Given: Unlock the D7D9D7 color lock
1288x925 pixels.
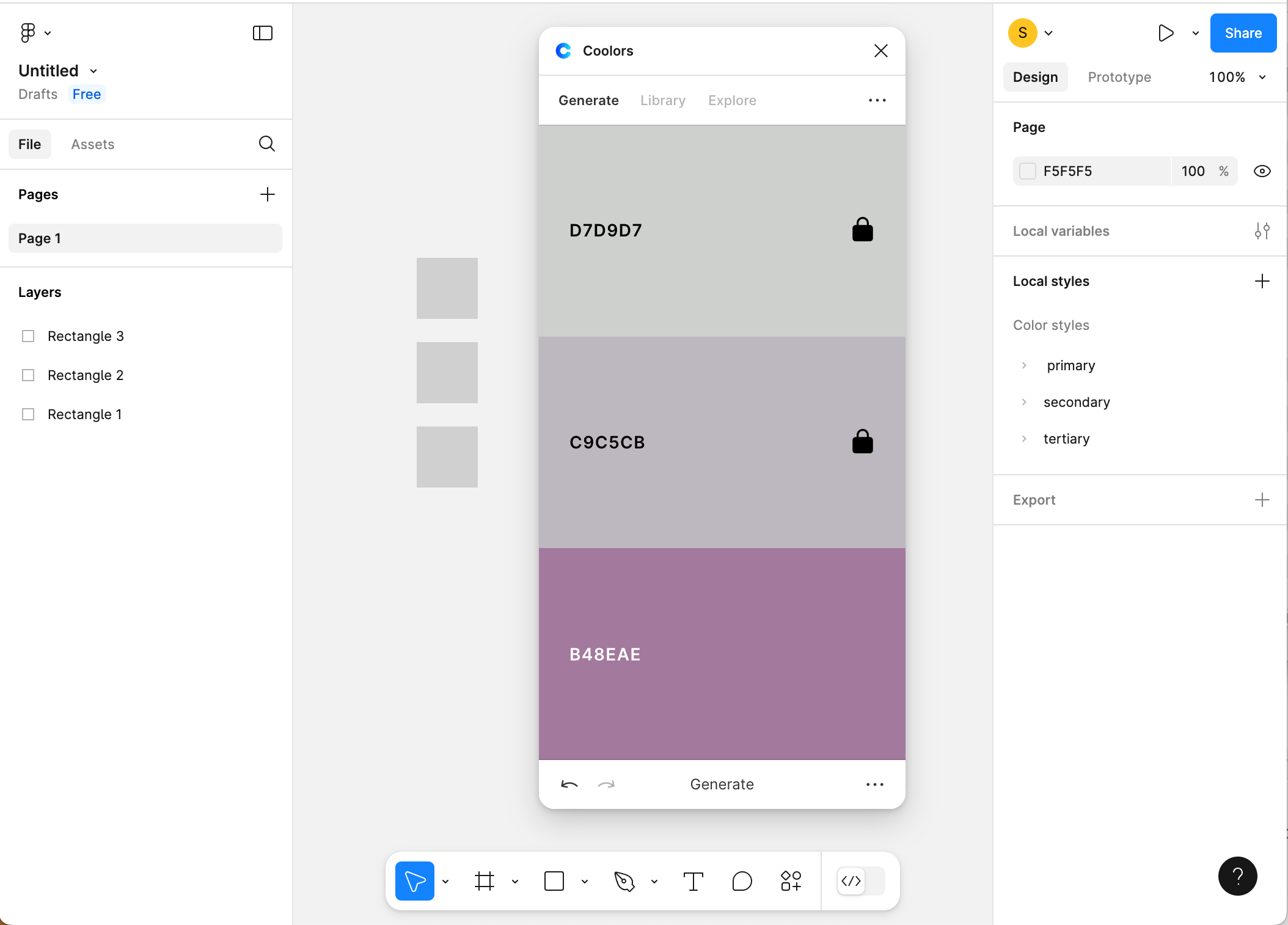Looking at the screenshot, I should pyautogui.click(x=862, y=230).
